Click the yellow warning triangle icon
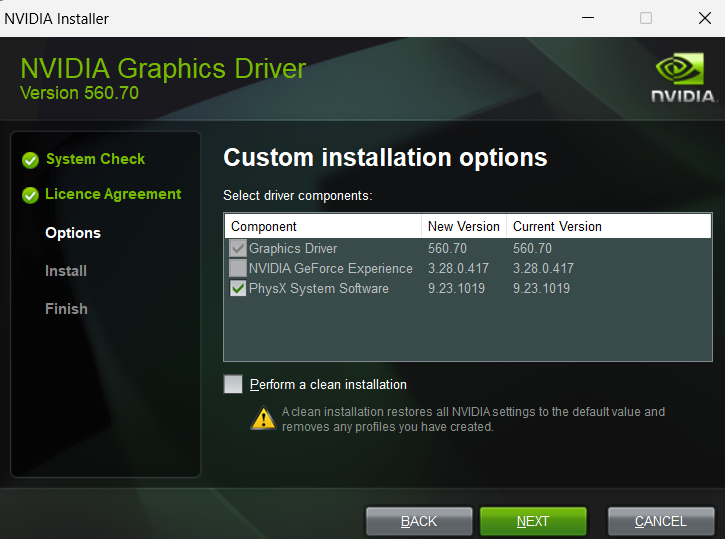Image resolution: width=725 pixels, height=539 pixels. coord(264,418)
